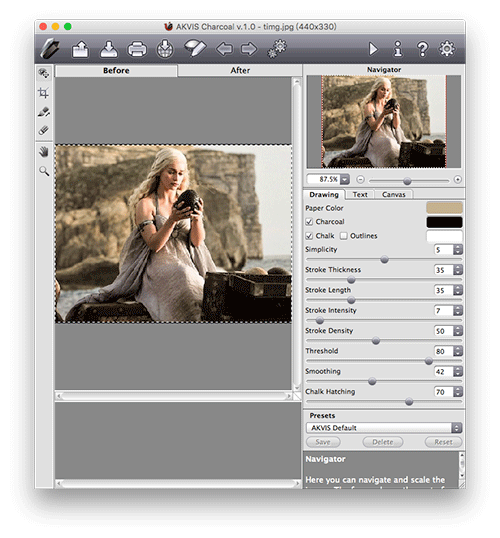This screenshot has width=500, height=538.
Task: Click the Print icon in toolbar
Action: 137,49
